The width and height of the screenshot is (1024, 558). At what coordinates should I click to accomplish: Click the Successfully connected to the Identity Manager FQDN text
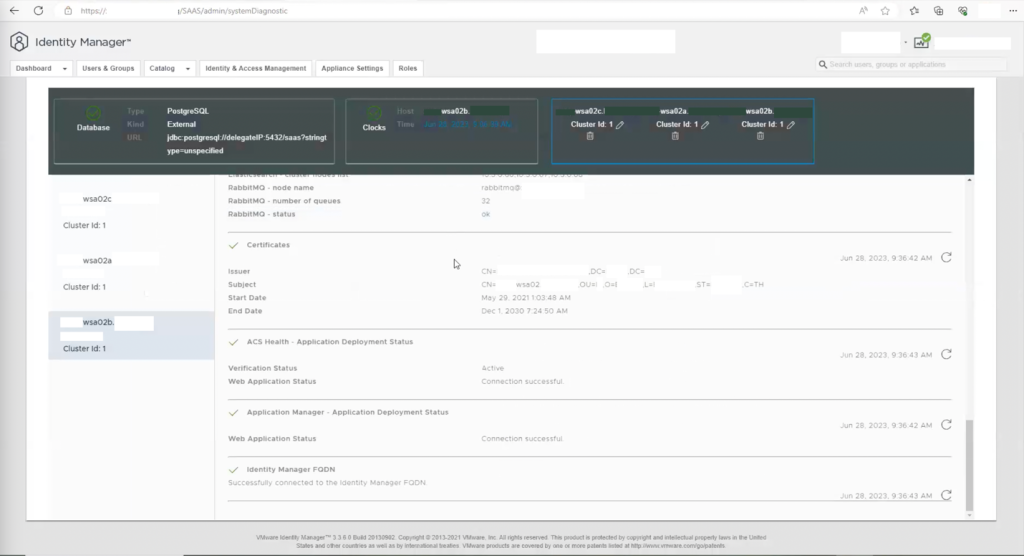tap(327, 482)
